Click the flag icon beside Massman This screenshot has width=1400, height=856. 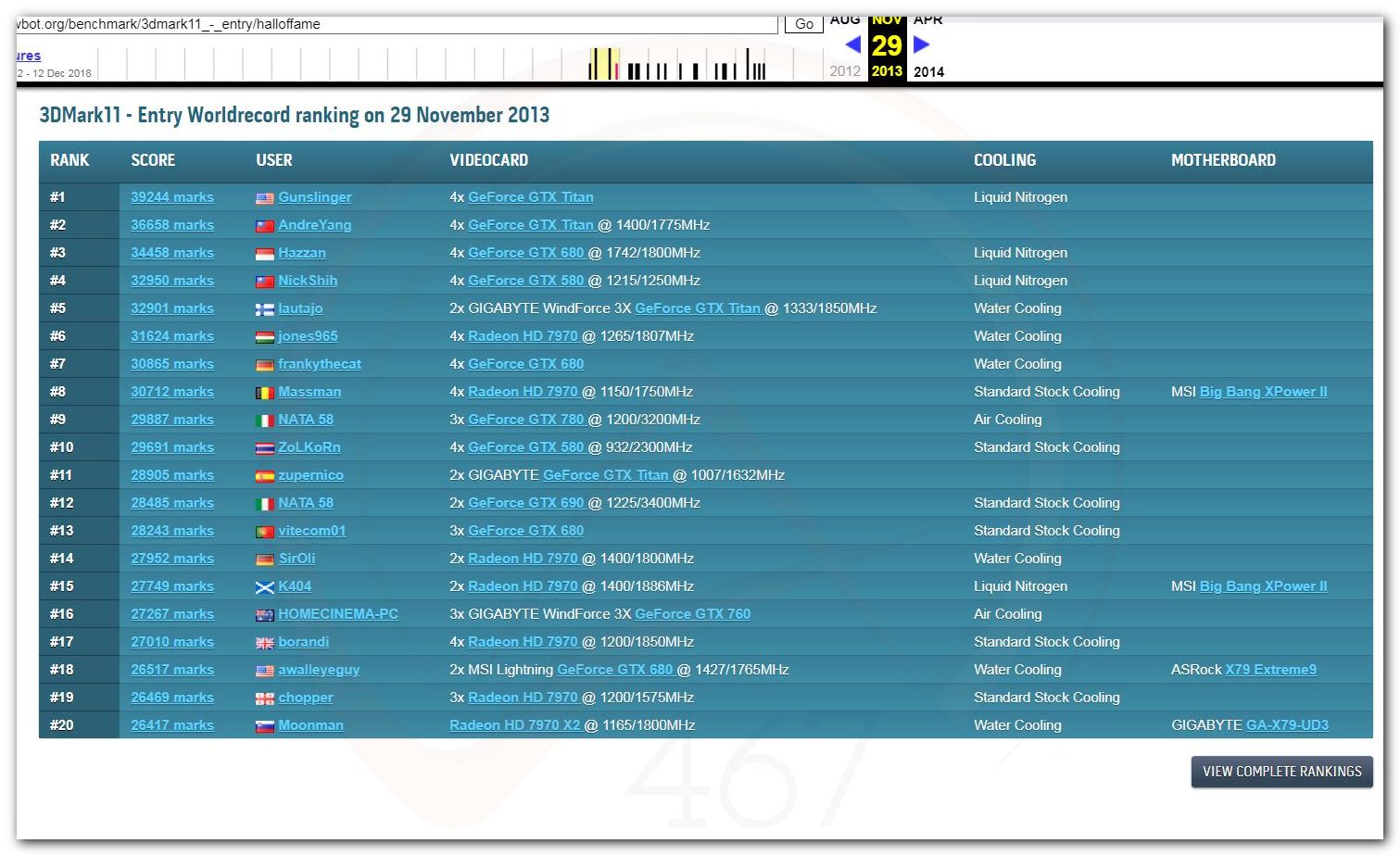coord(265,392)
